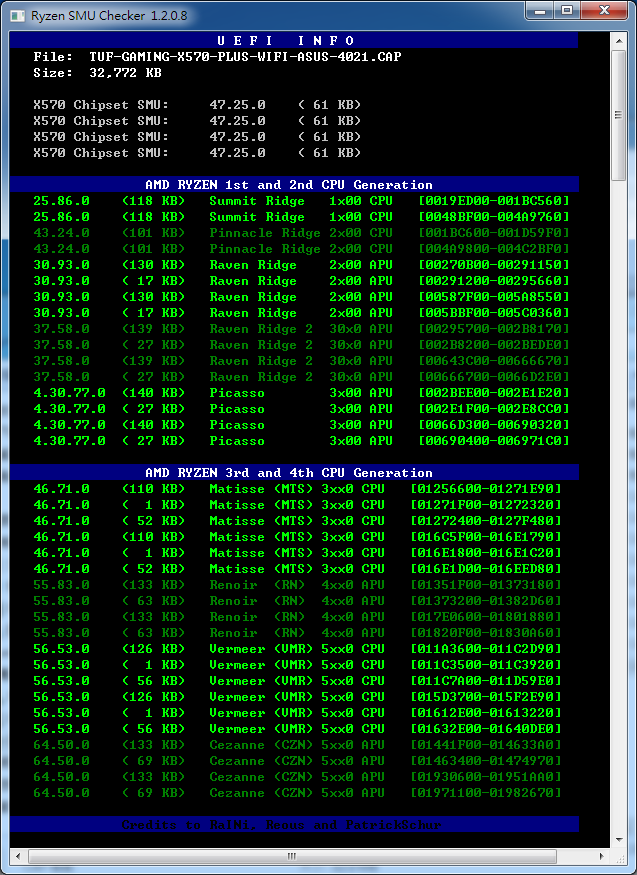Click the Vermeer row with address 011C7A00-011D59E0
Image resolution: width=637 pixels, height=875 pixels.
pos(297,681)
